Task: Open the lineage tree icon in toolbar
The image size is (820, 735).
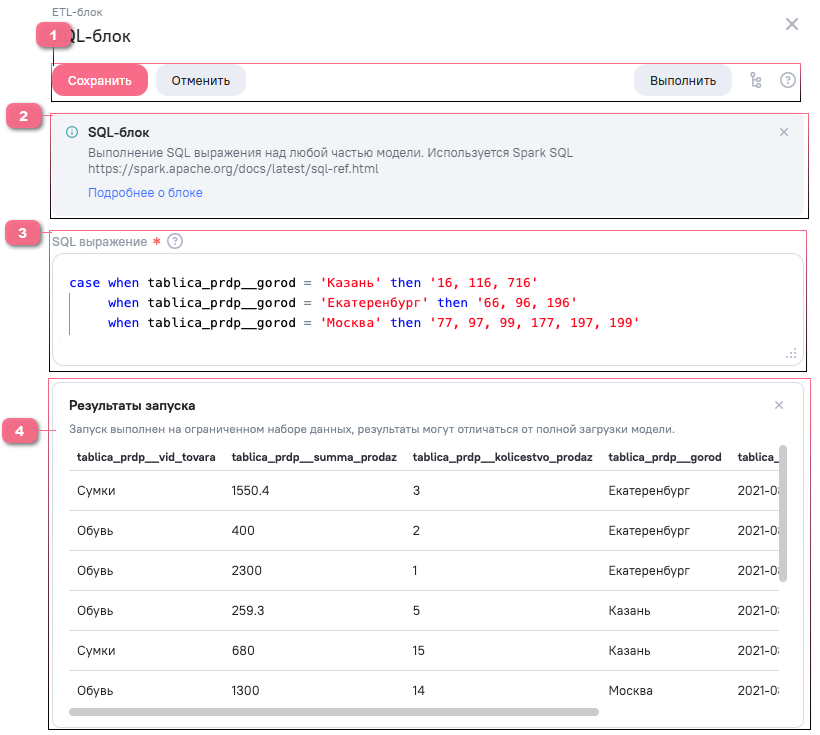Action: [x=756, y=81]
